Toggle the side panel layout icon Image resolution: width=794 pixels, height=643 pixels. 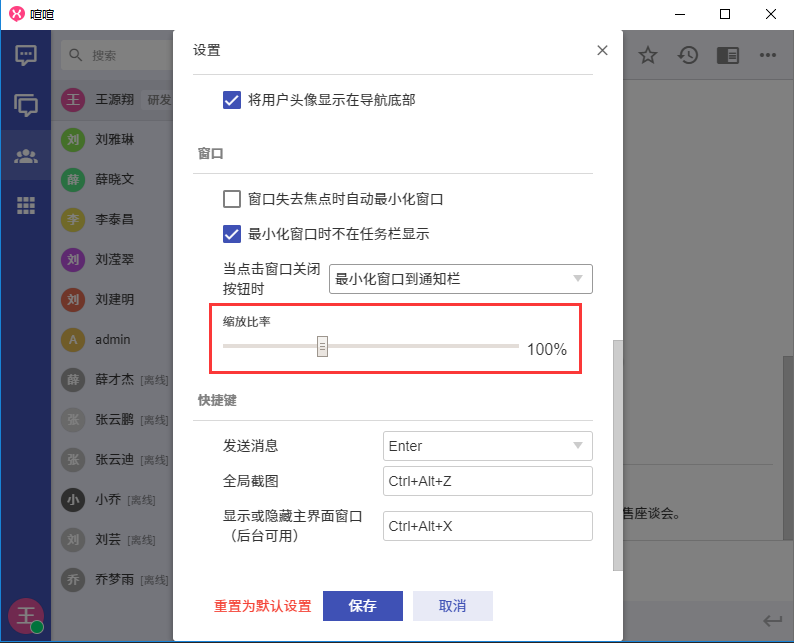tap(728, 55)
